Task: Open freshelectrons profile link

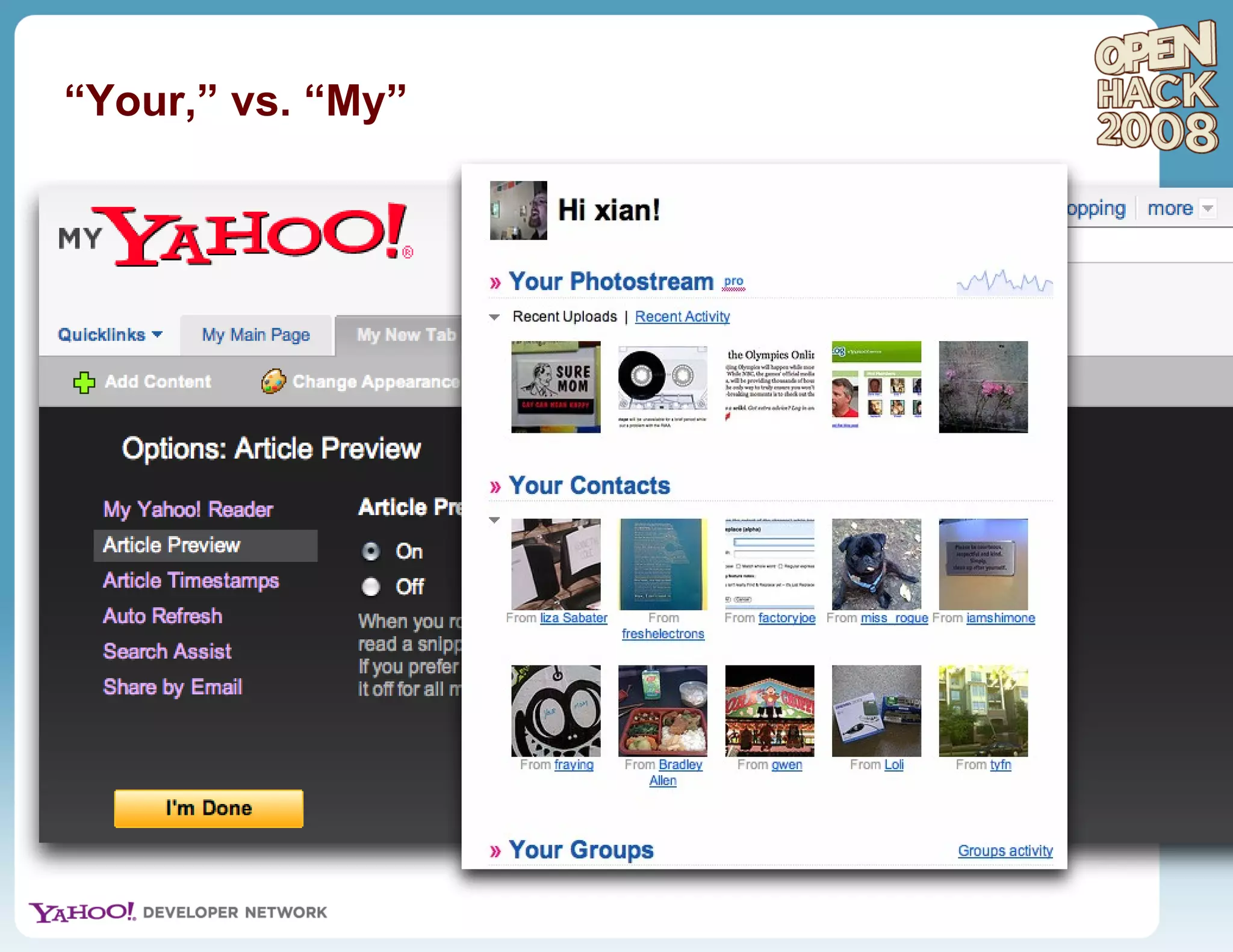Action: tap(663, 634)
